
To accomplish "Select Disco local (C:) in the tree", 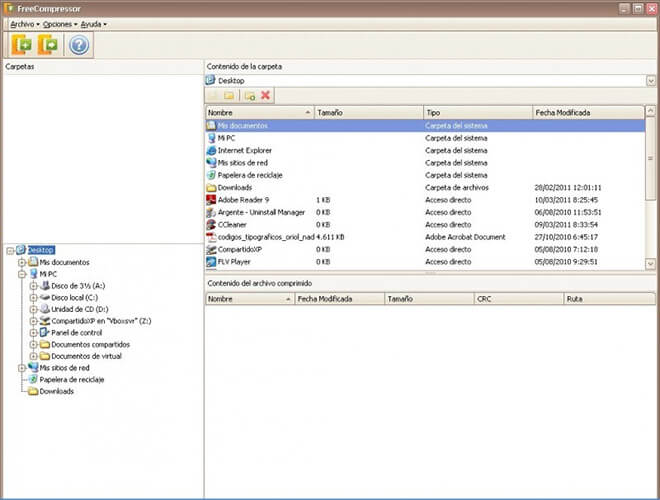I will [75, 298].
